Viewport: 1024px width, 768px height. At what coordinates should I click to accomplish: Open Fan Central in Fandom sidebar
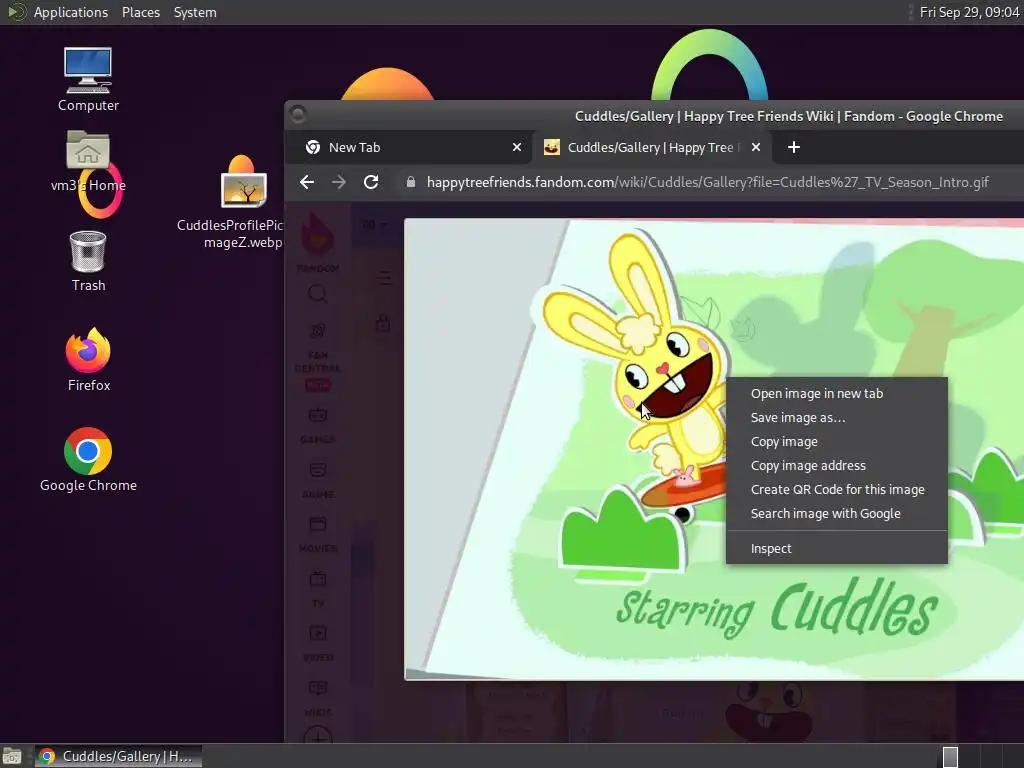tap(317, 357)
